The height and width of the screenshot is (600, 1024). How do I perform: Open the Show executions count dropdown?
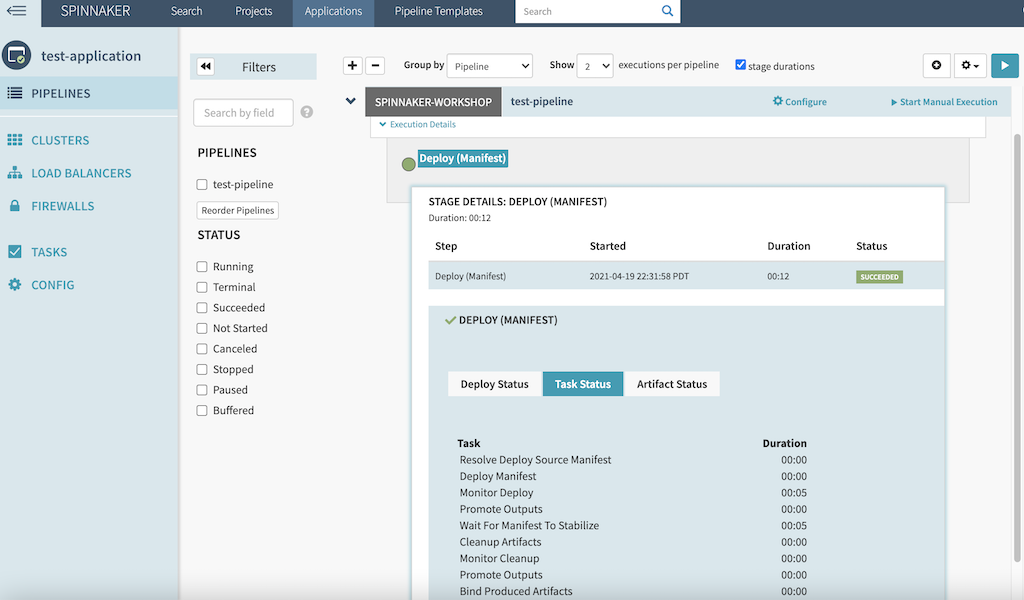pyautogui.click(x=595, y=66)
